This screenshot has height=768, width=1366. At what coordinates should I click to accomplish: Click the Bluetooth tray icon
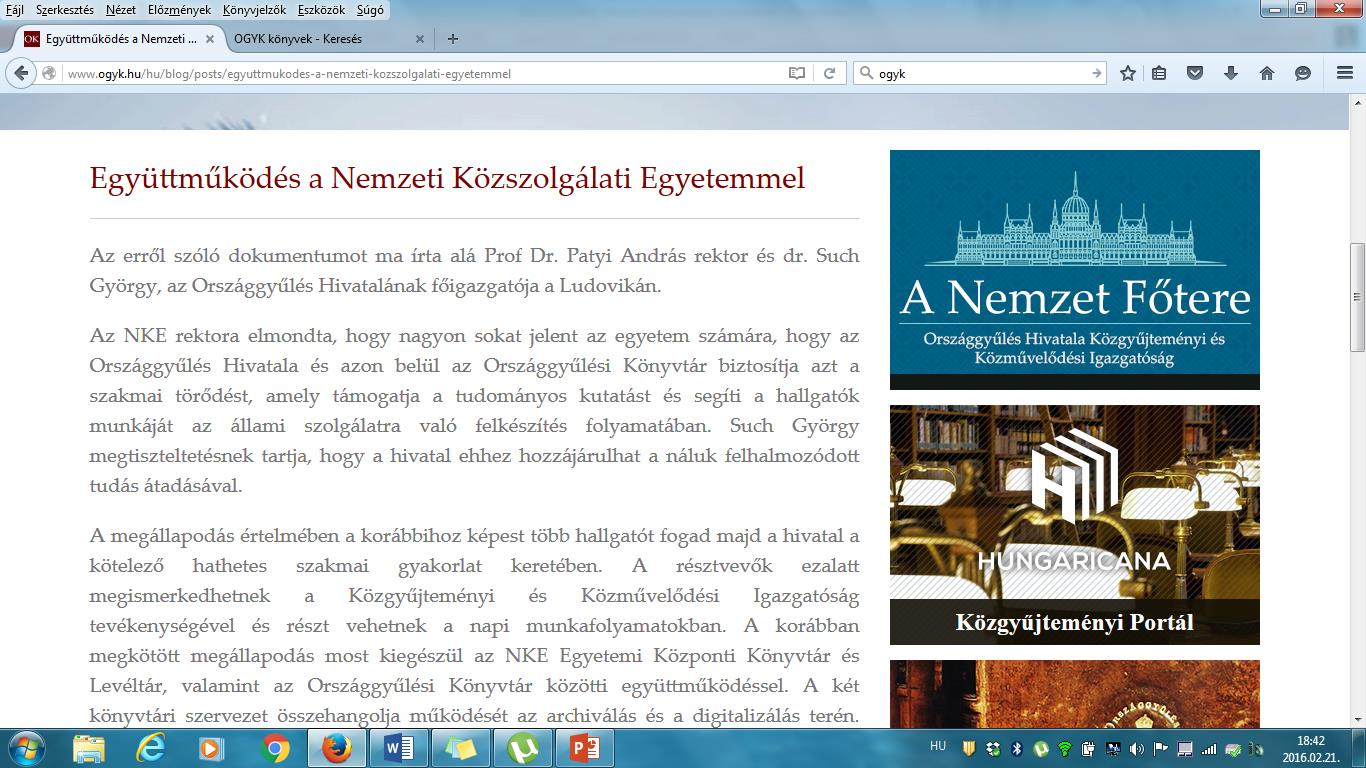[x=1016, y=749]
